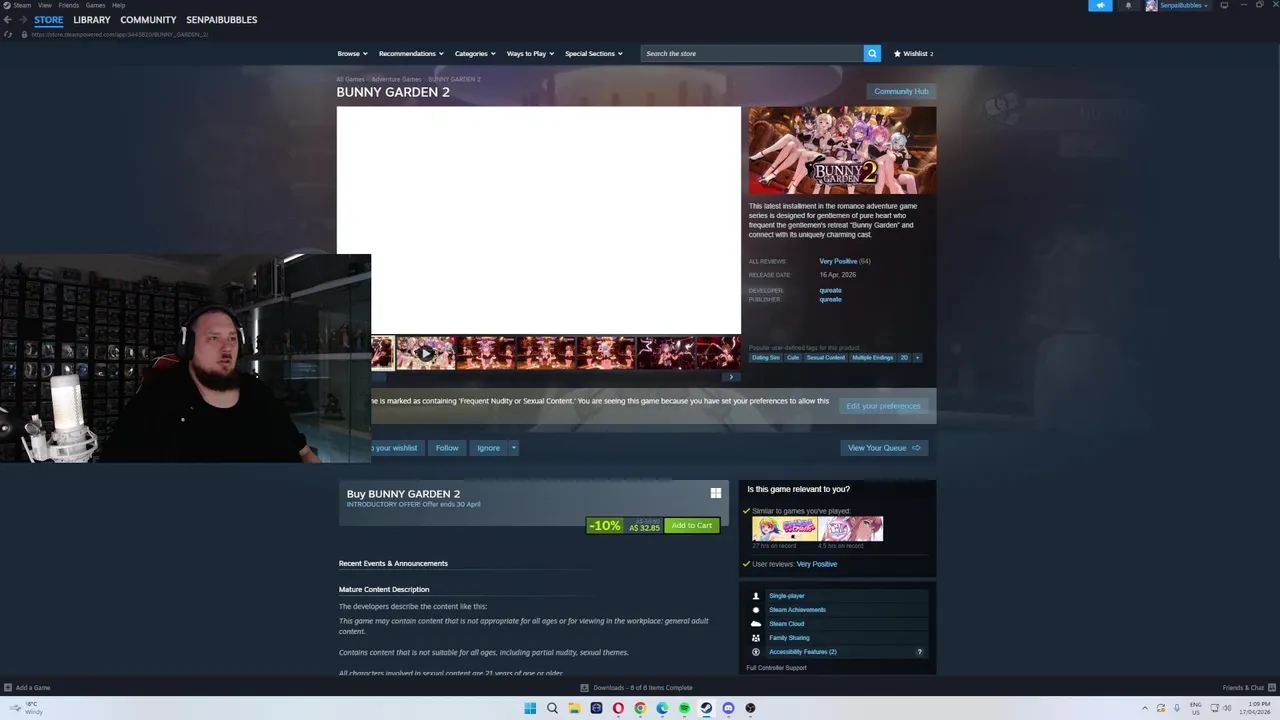
Task: Click the Sexual Content tag
Action: 826,358
